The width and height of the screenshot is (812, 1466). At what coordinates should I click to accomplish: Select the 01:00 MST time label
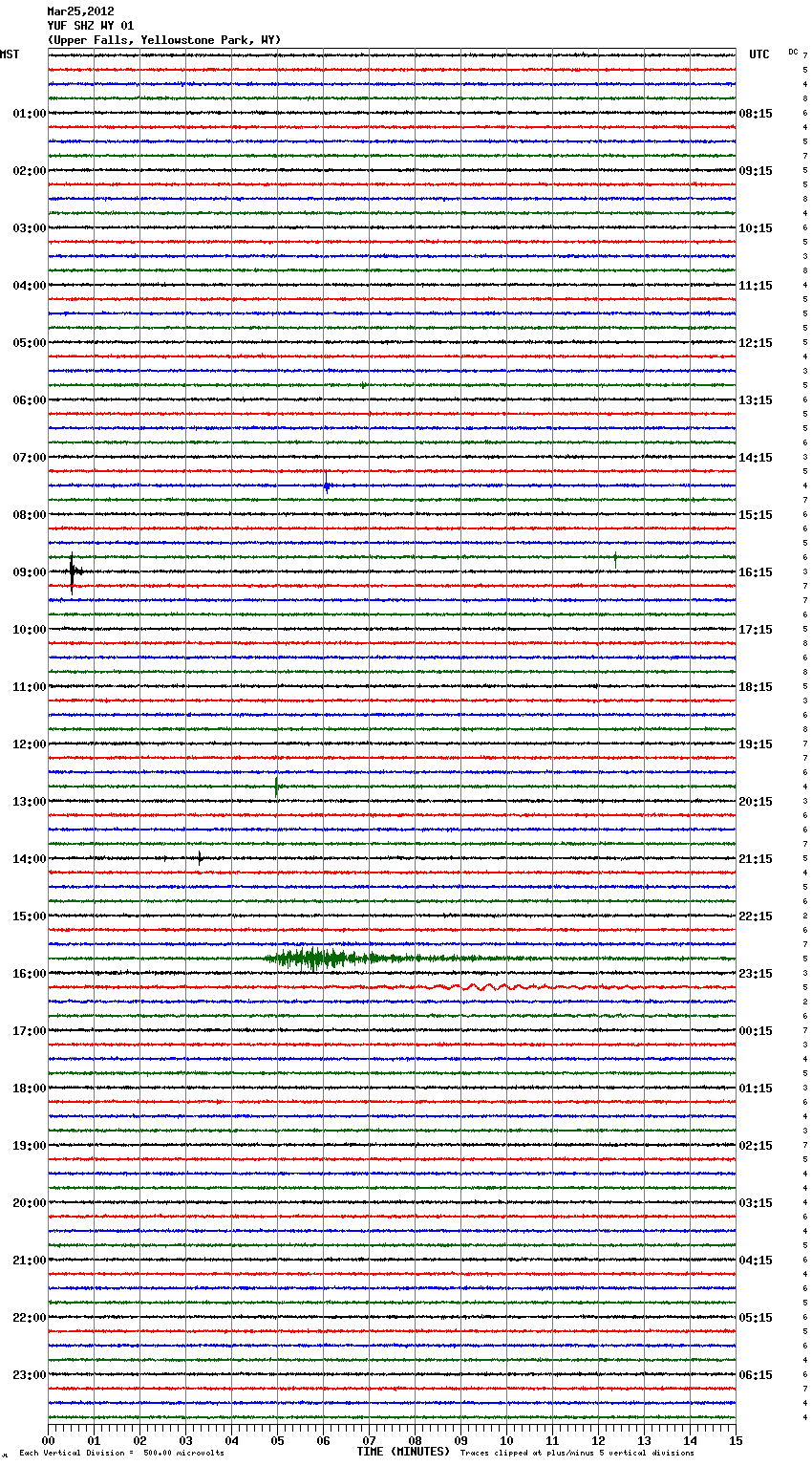pos(30,114)
